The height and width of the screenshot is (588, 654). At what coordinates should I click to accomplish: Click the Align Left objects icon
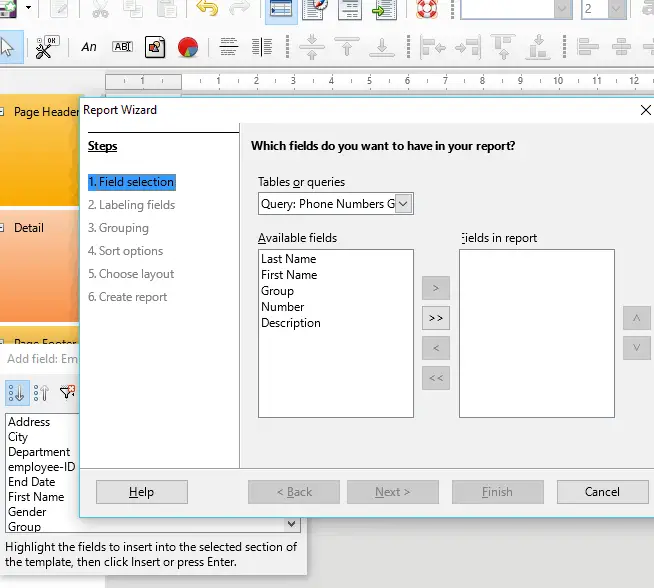click(588, 47)
